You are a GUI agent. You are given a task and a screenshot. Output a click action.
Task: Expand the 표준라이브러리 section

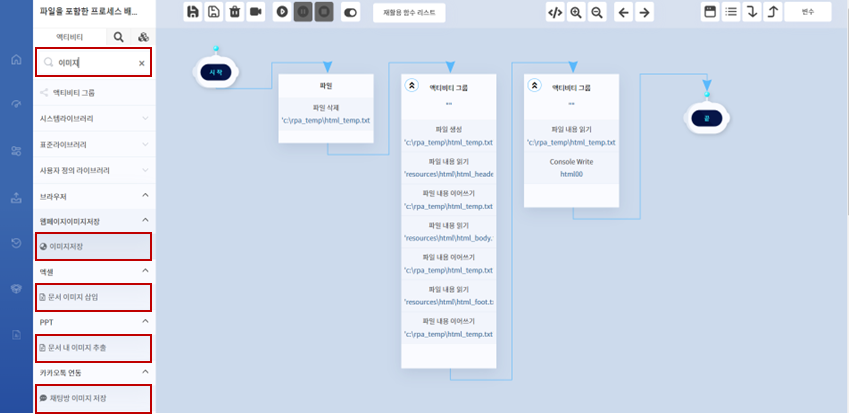94,144
